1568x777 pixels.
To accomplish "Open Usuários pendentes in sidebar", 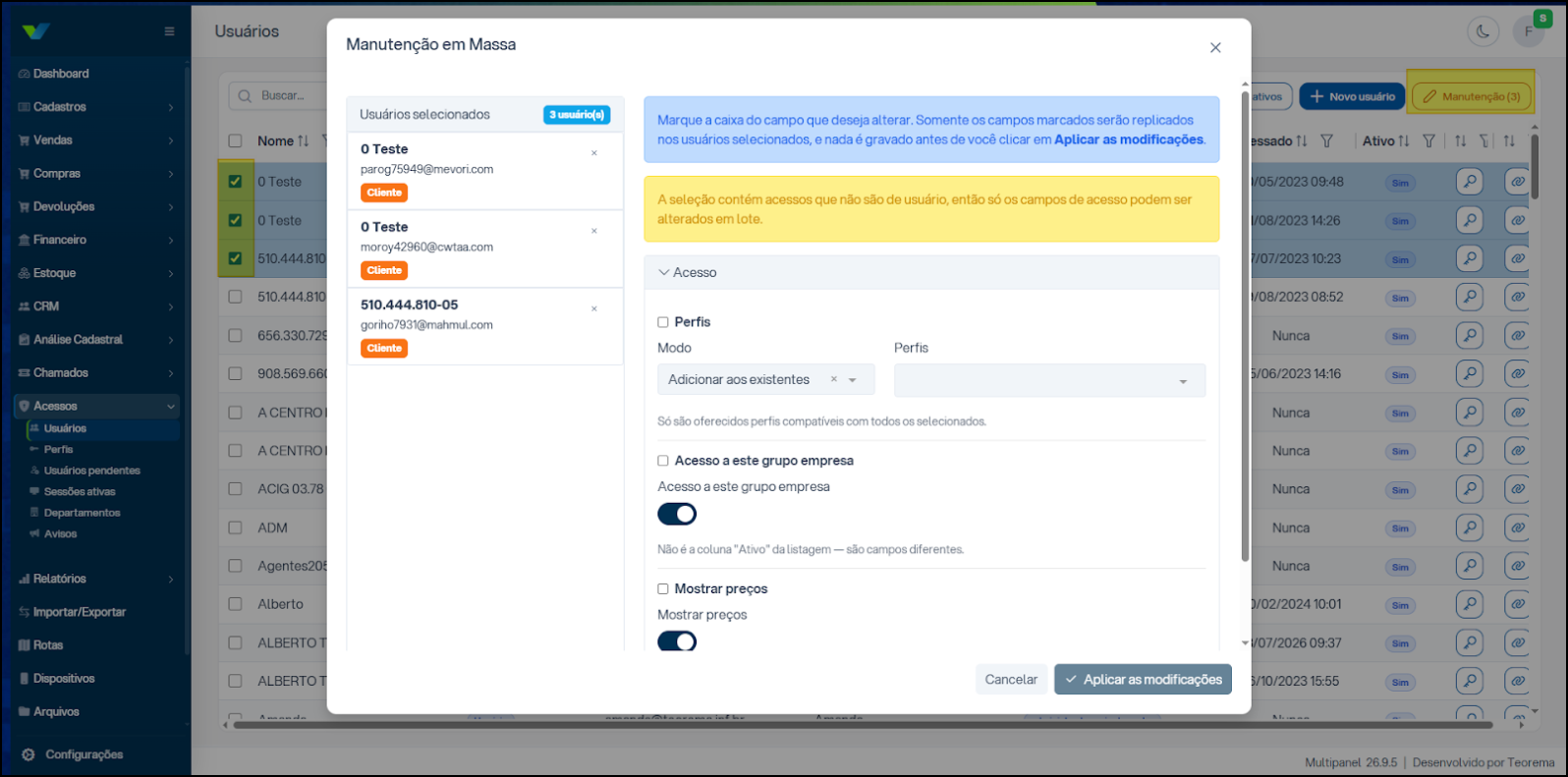I will 92,471.
